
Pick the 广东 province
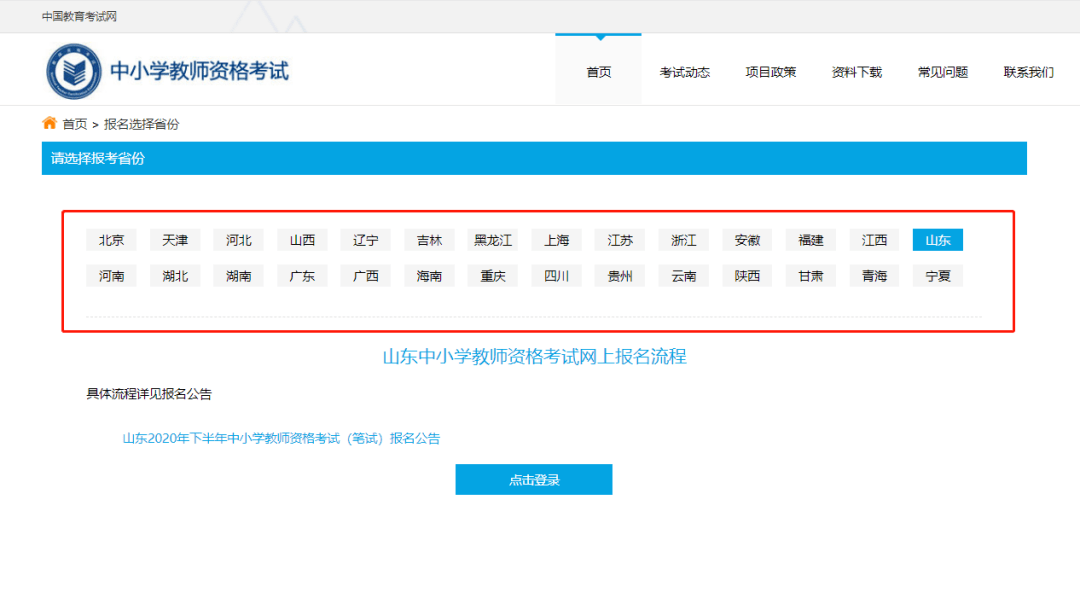point(302,276)
